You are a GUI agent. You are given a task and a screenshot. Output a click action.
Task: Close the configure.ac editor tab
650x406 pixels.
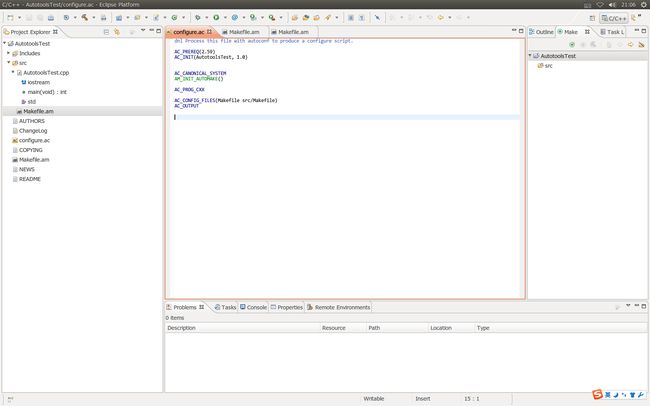[209, 32]
